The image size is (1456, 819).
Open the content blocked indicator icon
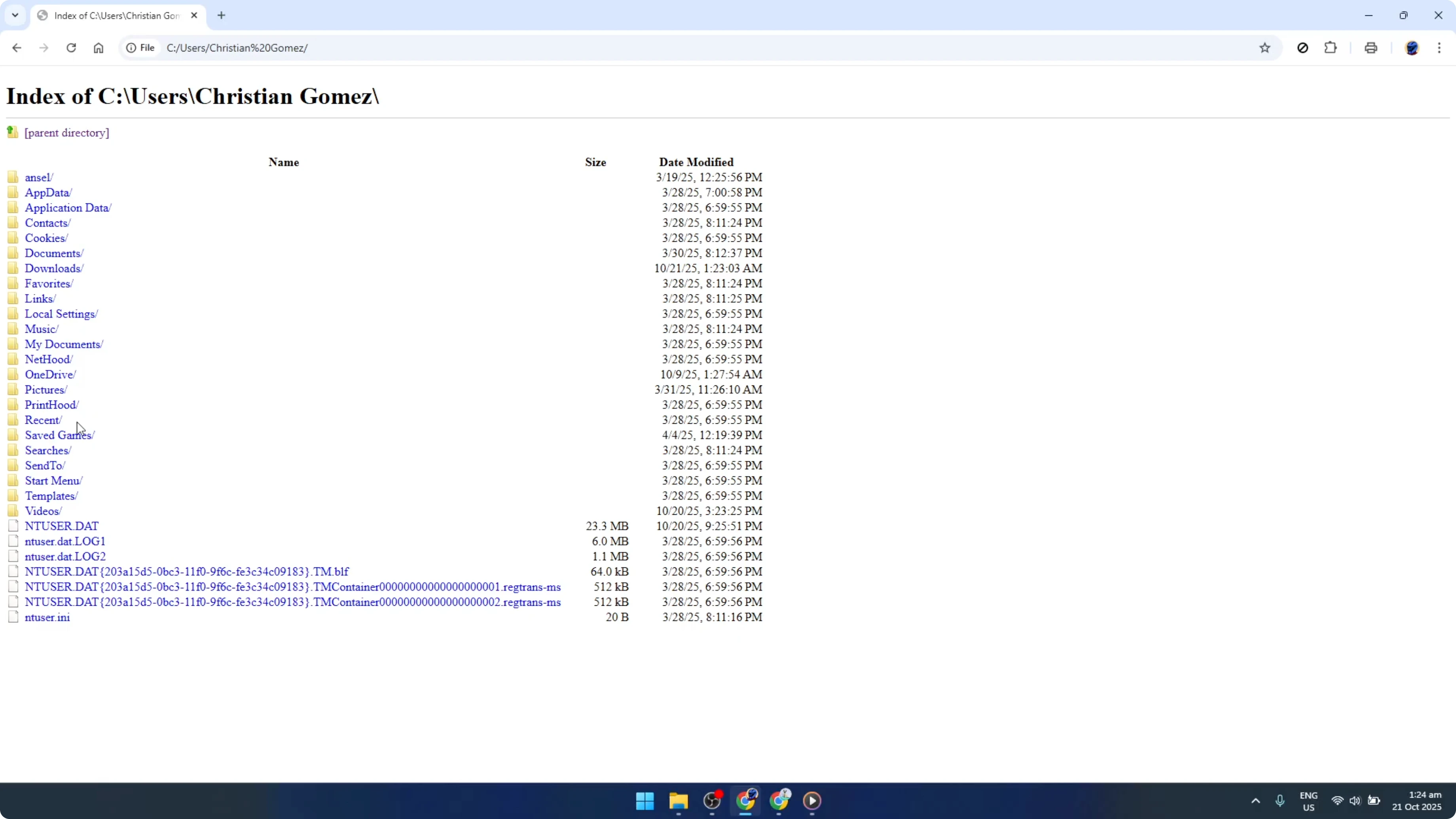pyautogui.click(x=1303, y=48)
